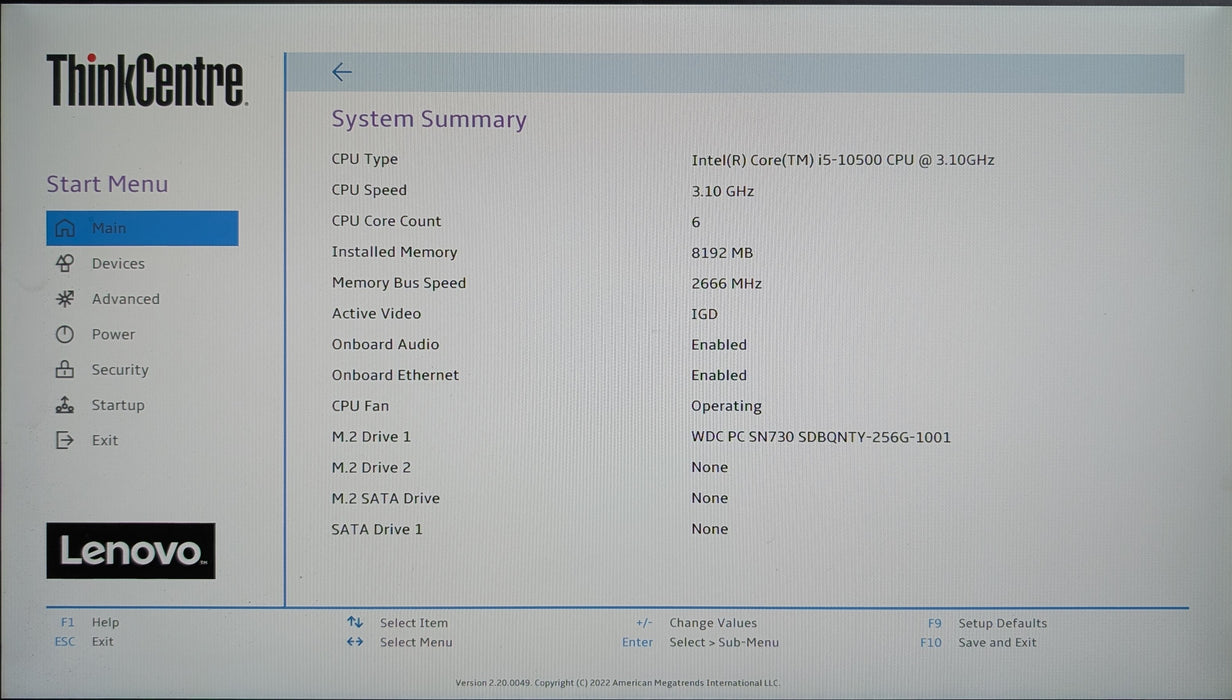This screenshot has width=1232, height=700.
Task: Click the Operating fan status
Action: coord(726,407)
